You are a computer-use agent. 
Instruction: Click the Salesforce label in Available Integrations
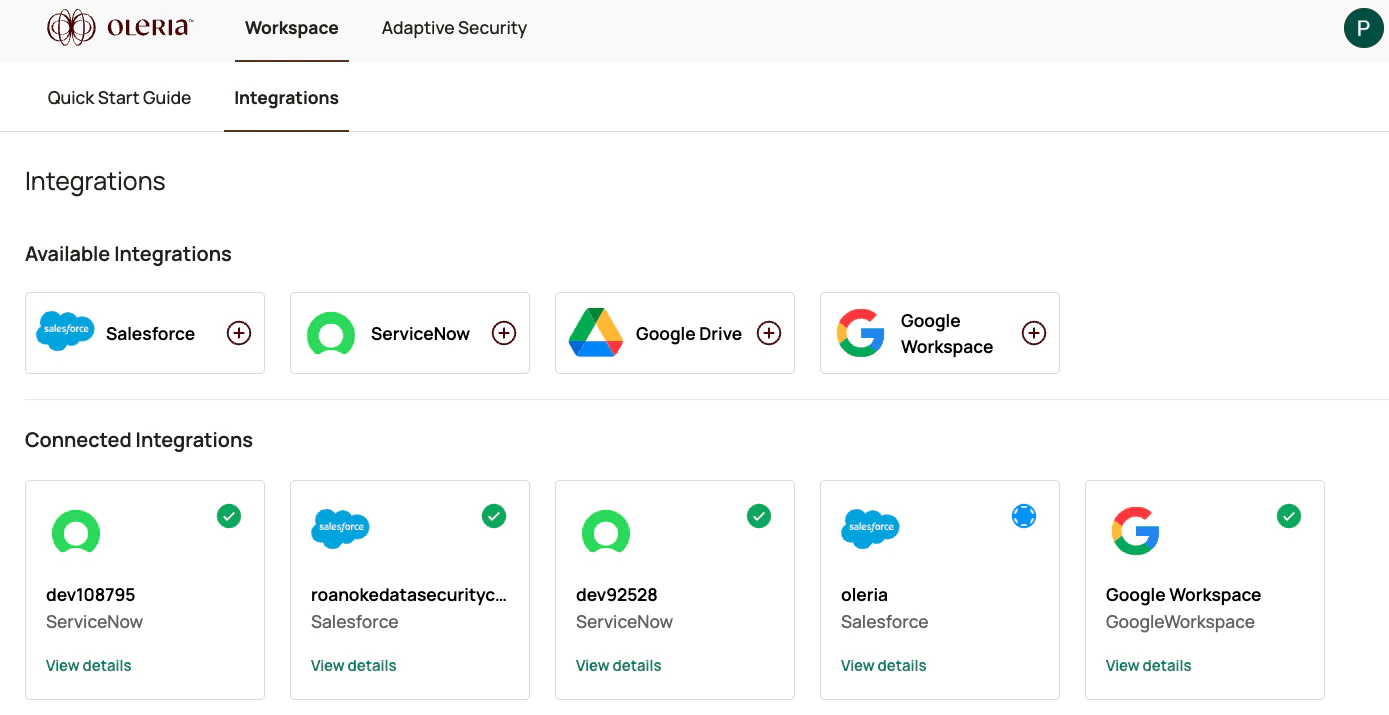pyautogui.click(x=150, y=334)
